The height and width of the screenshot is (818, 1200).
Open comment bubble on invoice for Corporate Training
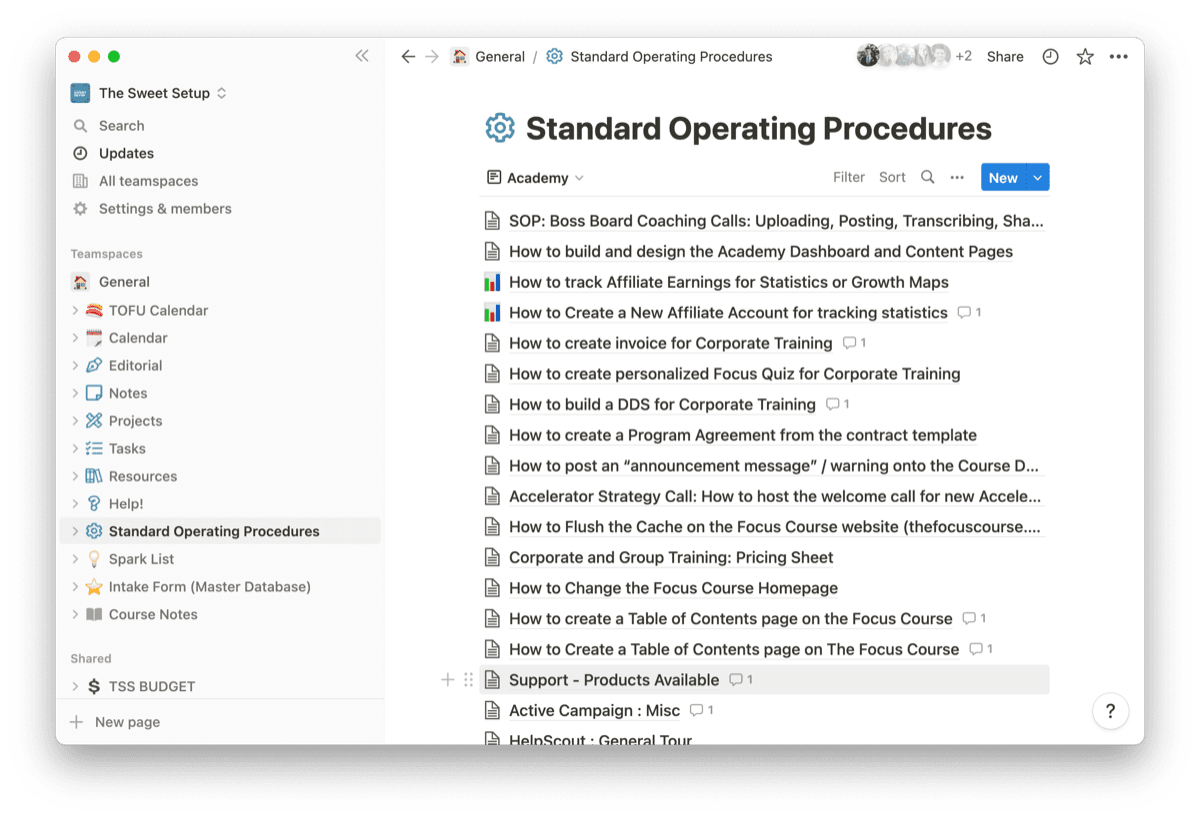854,343
